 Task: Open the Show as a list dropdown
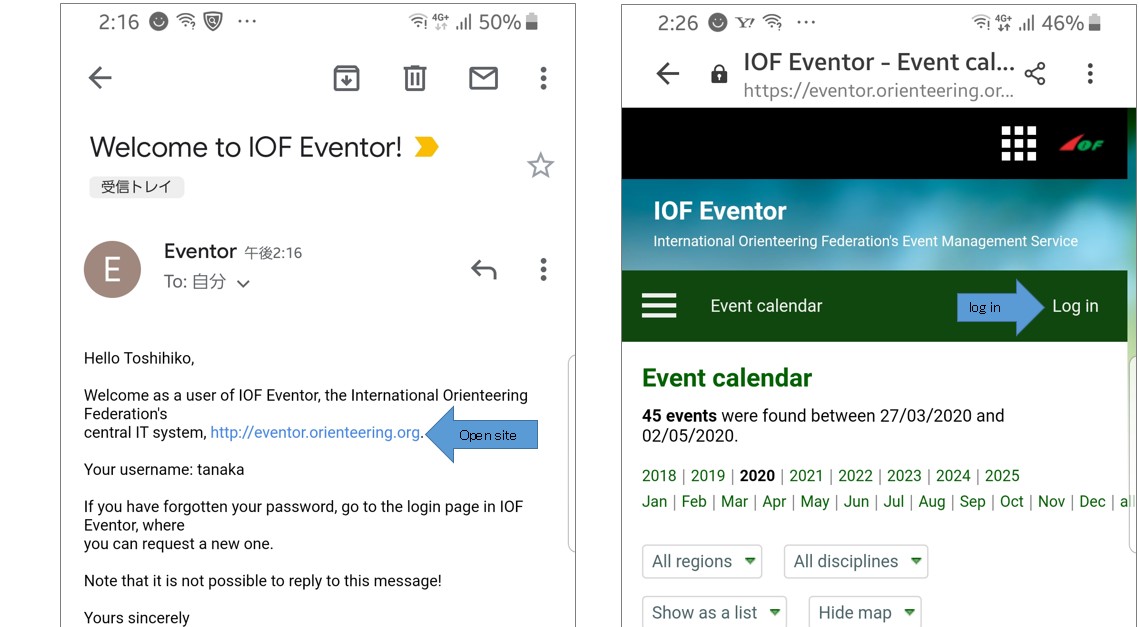[x=714, y=612]
